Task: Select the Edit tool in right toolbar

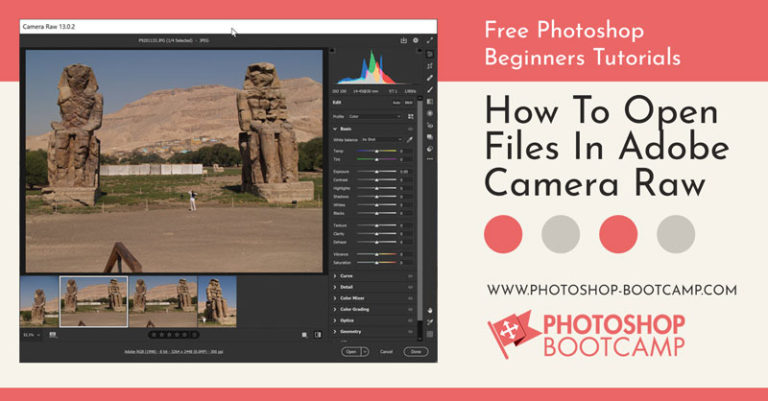Action: (430, 54)
